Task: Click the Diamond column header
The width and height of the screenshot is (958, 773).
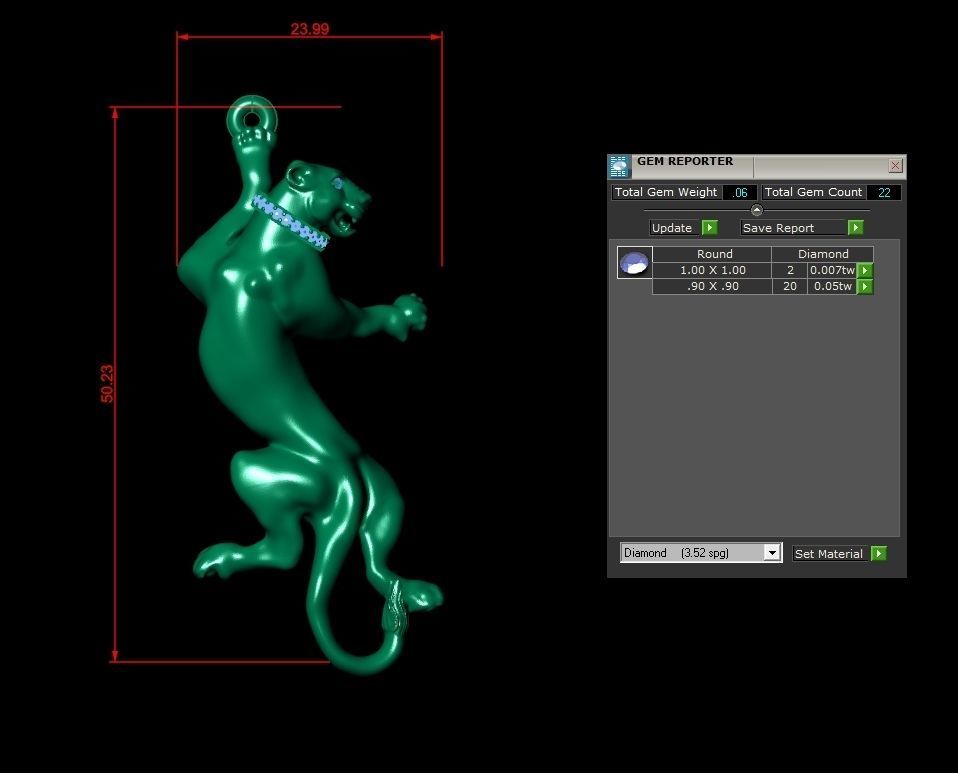Action: point(823,254)
